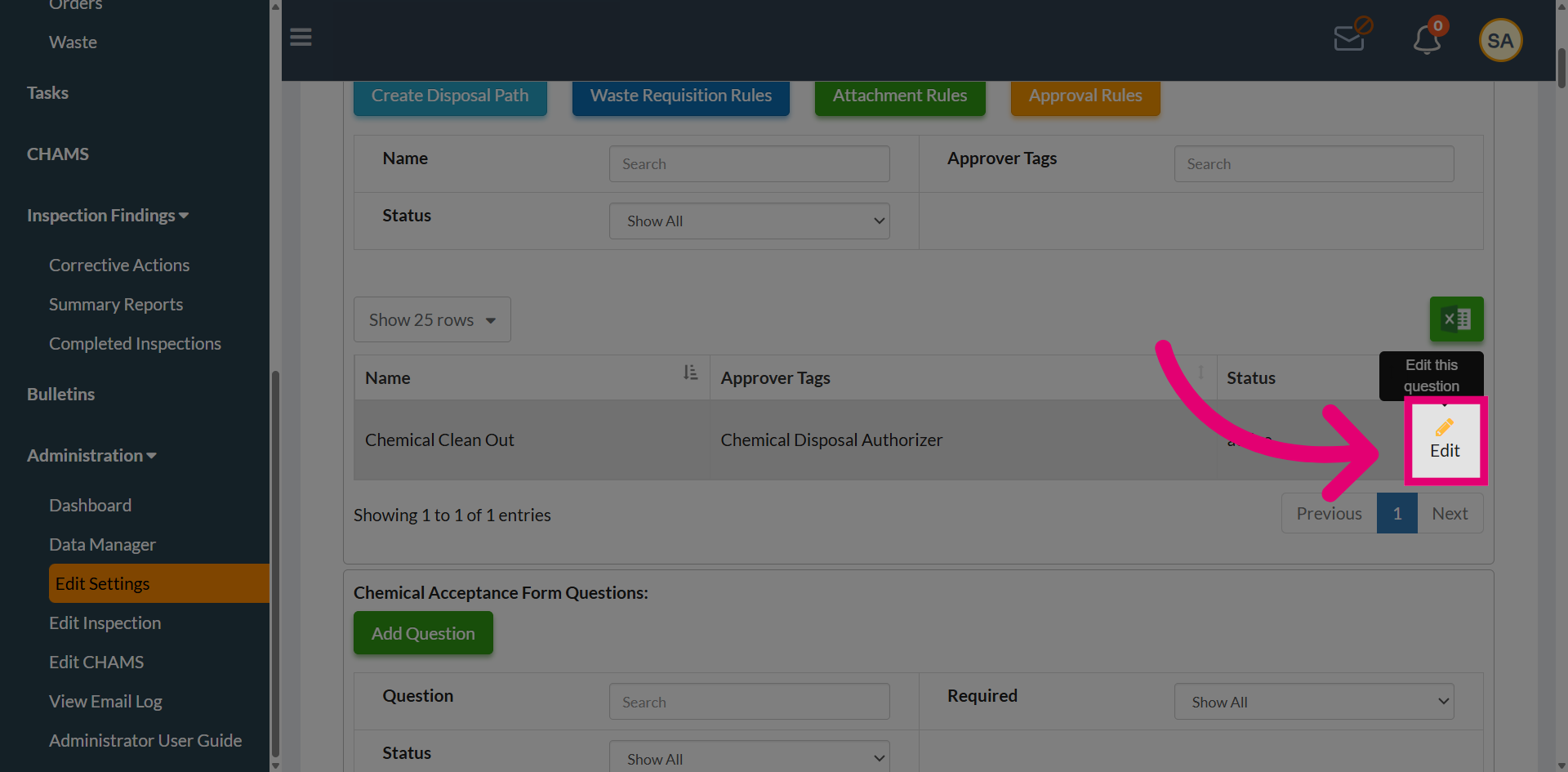Sort by Approver Tags column sort icon

click(x=1200, y=373)
